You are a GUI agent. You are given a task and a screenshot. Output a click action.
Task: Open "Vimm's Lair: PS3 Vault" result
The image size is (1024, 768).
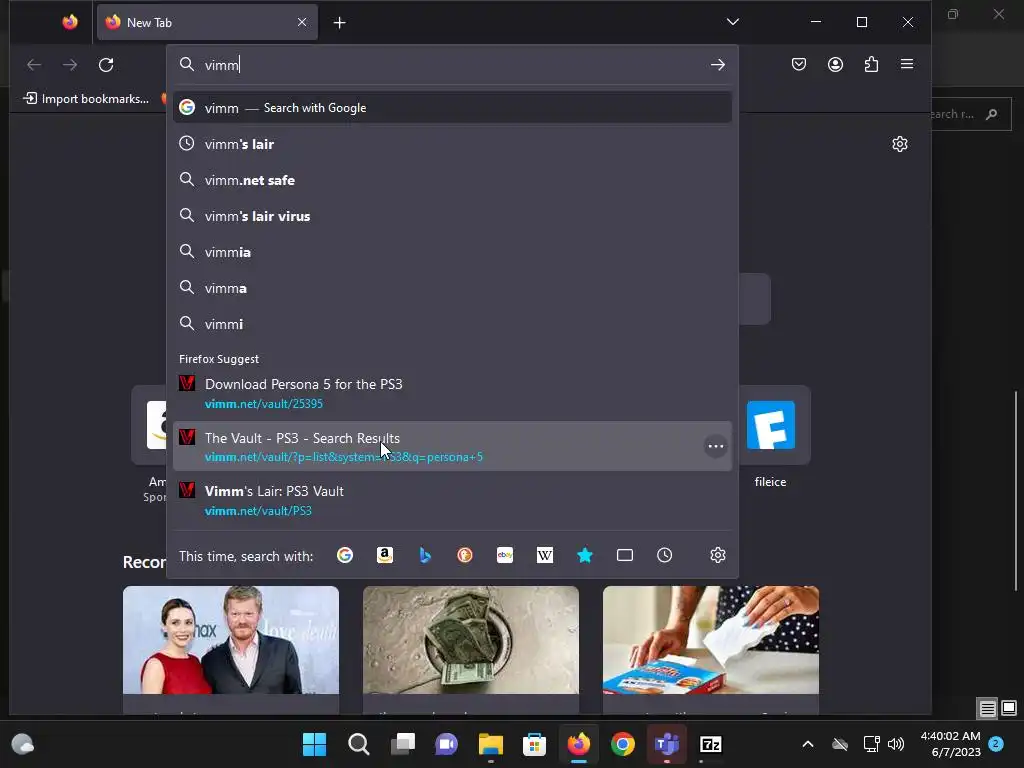click(x=452, y=500)
